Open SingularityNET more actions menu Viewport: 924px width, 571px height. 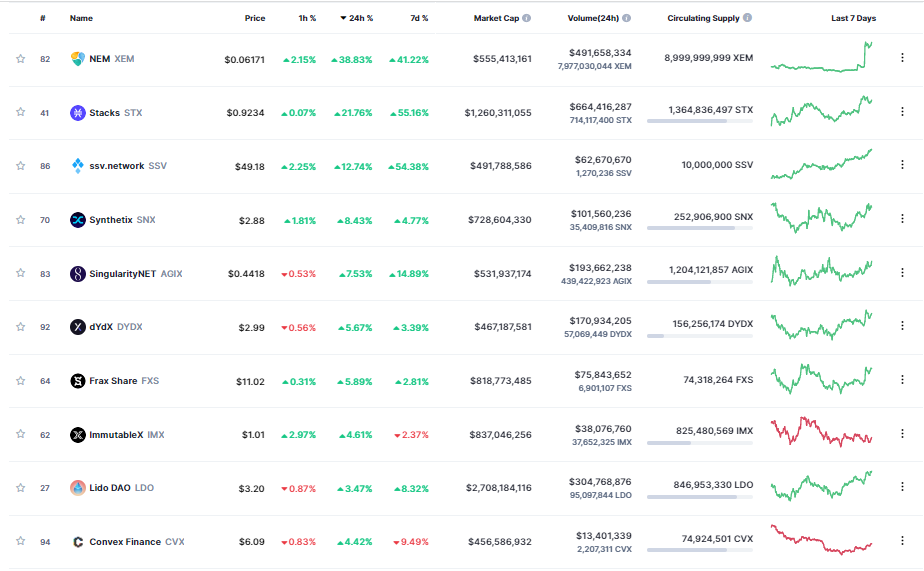point(902,272)
